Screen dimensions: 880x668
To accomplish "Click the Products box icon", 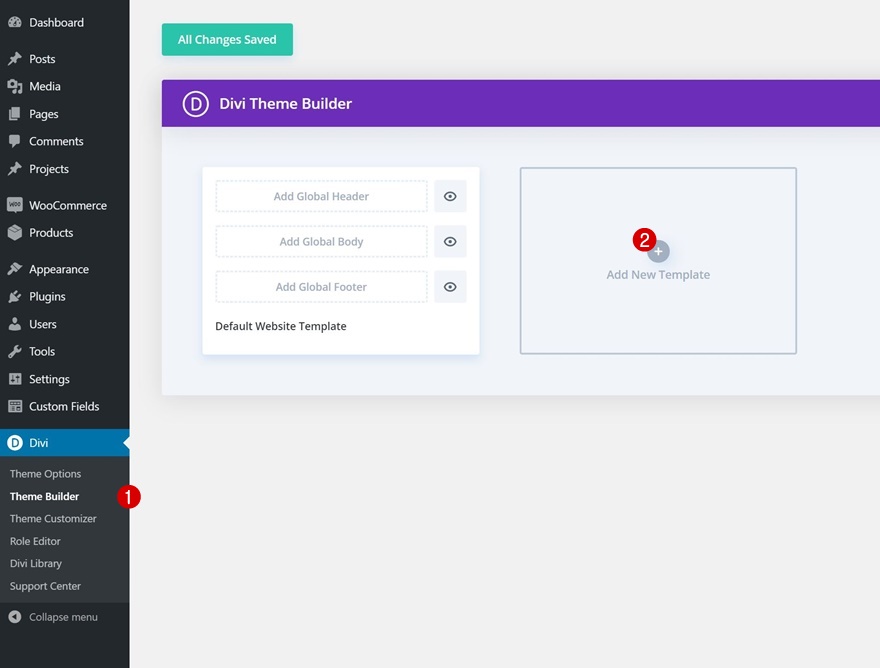I will 15,232.
